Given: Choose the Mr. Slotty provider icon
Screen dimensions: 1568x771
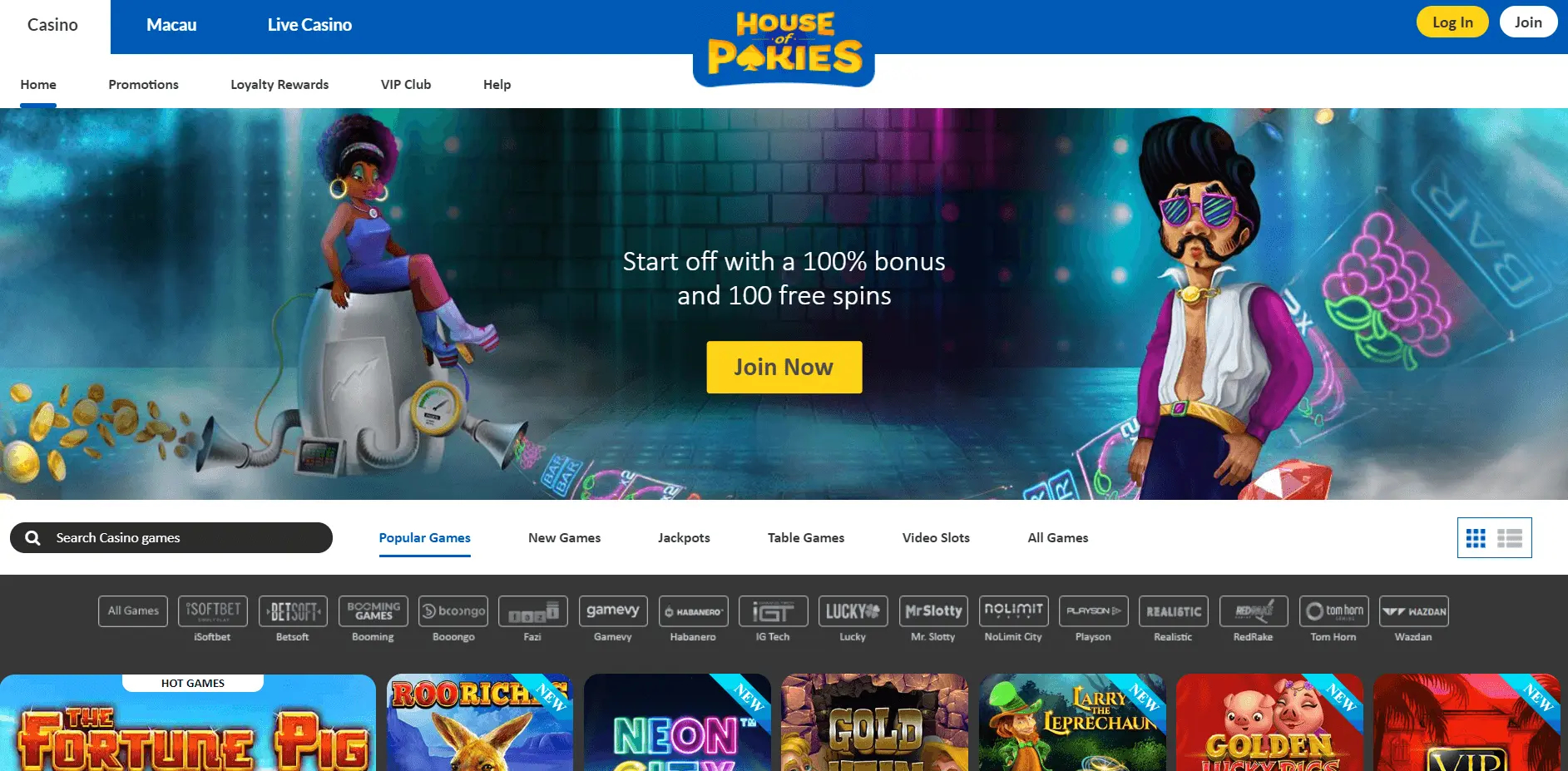Looking at the screenshot, I should pos(933,611).
